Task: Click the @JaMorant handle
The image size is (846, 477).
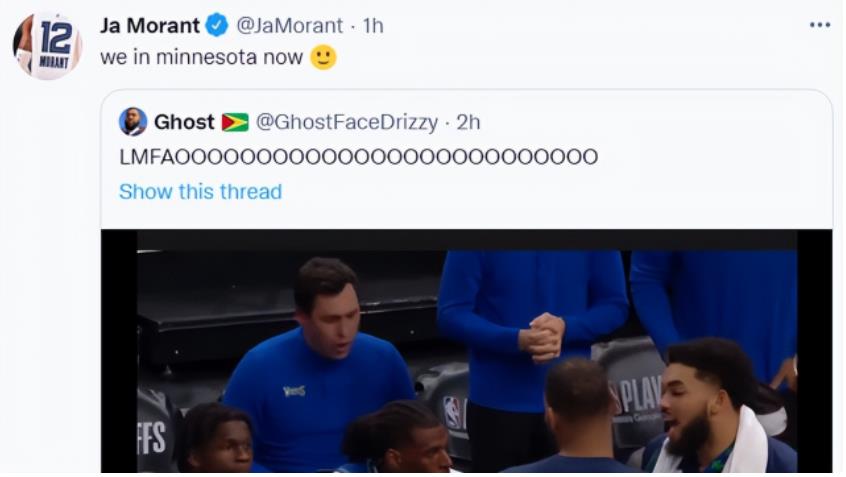Action: tap(289, 25)
